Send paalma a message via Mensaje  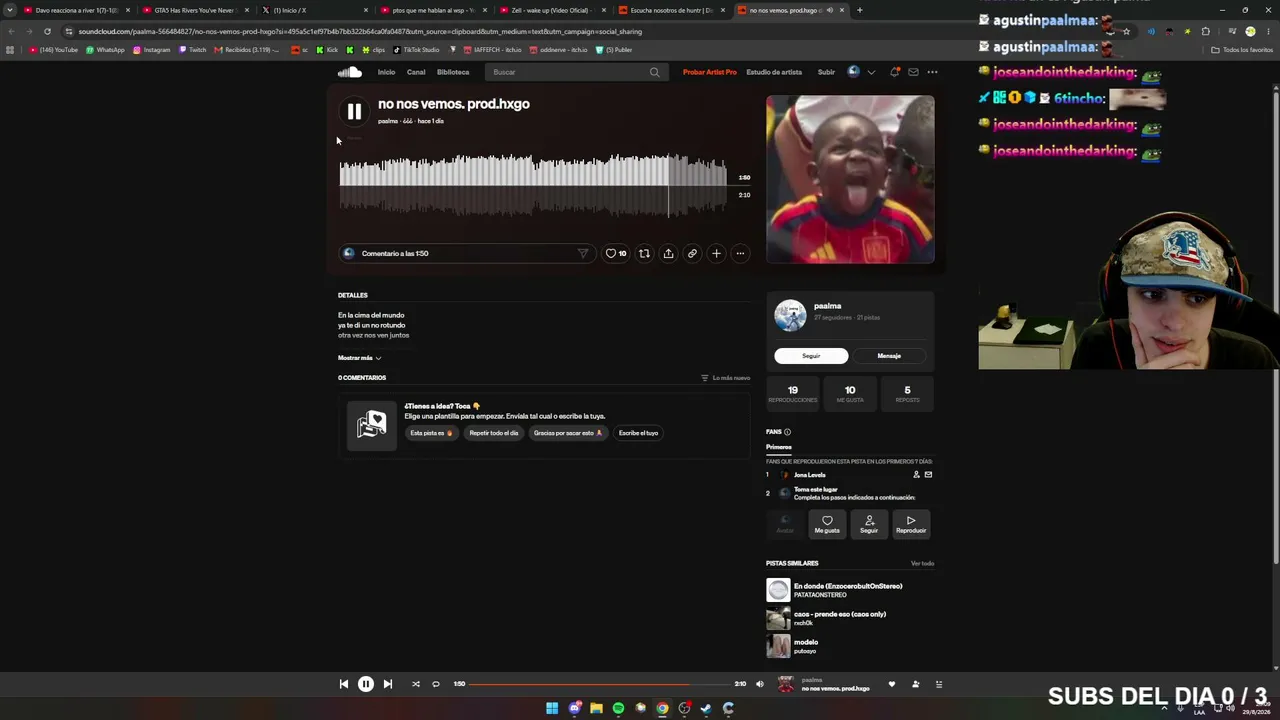pos(889,356)
